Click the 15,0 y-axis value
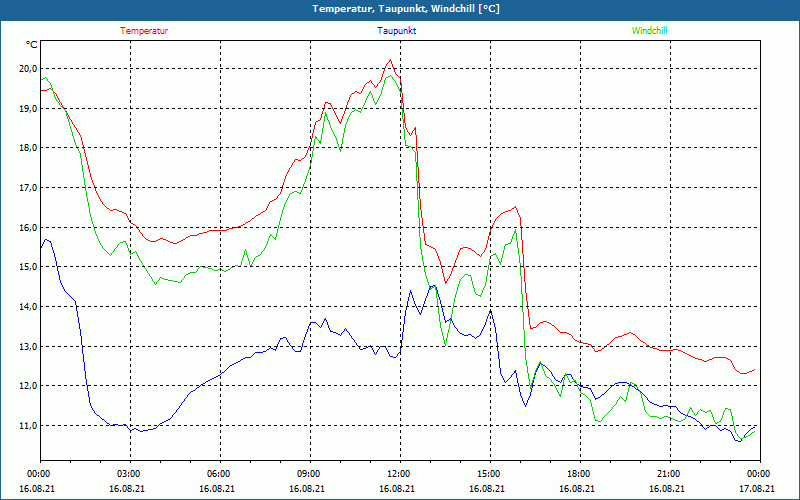This screenshot has height=500, width=800. click(28, 267)
